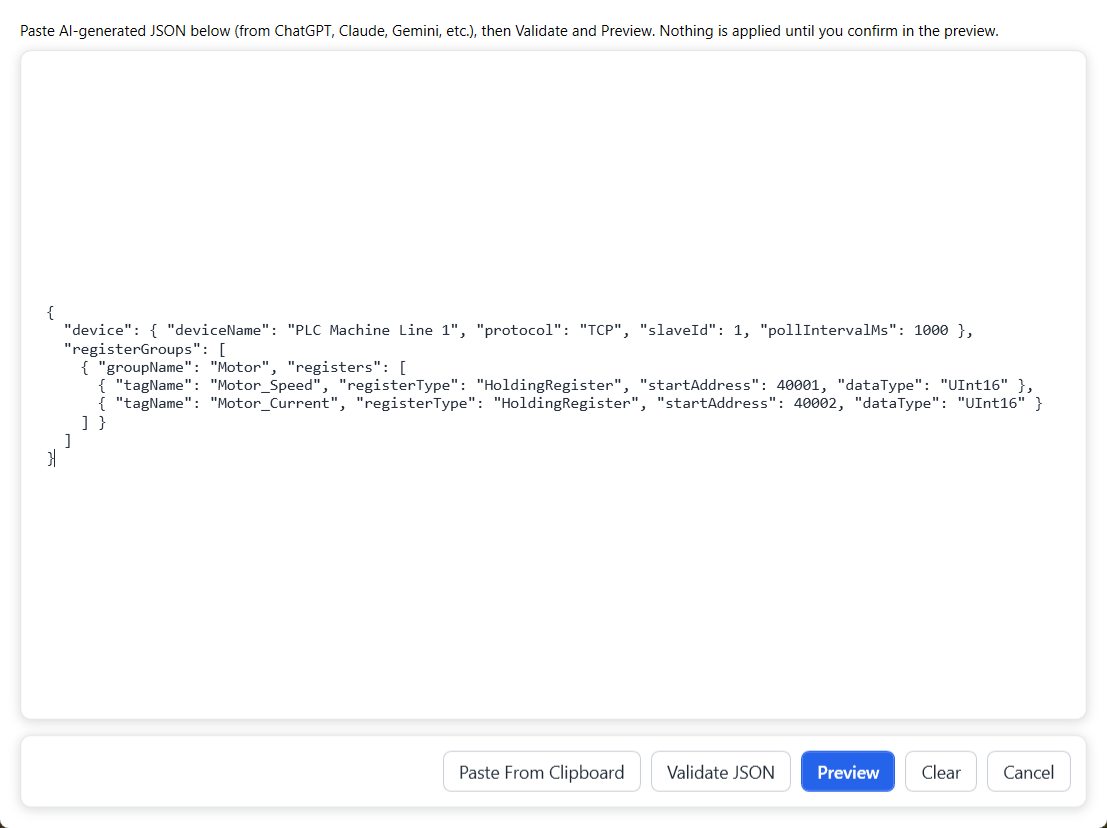Click the opening brace on the JSON's first line
Screen dimensions: 1107x828
pos(50,312)
